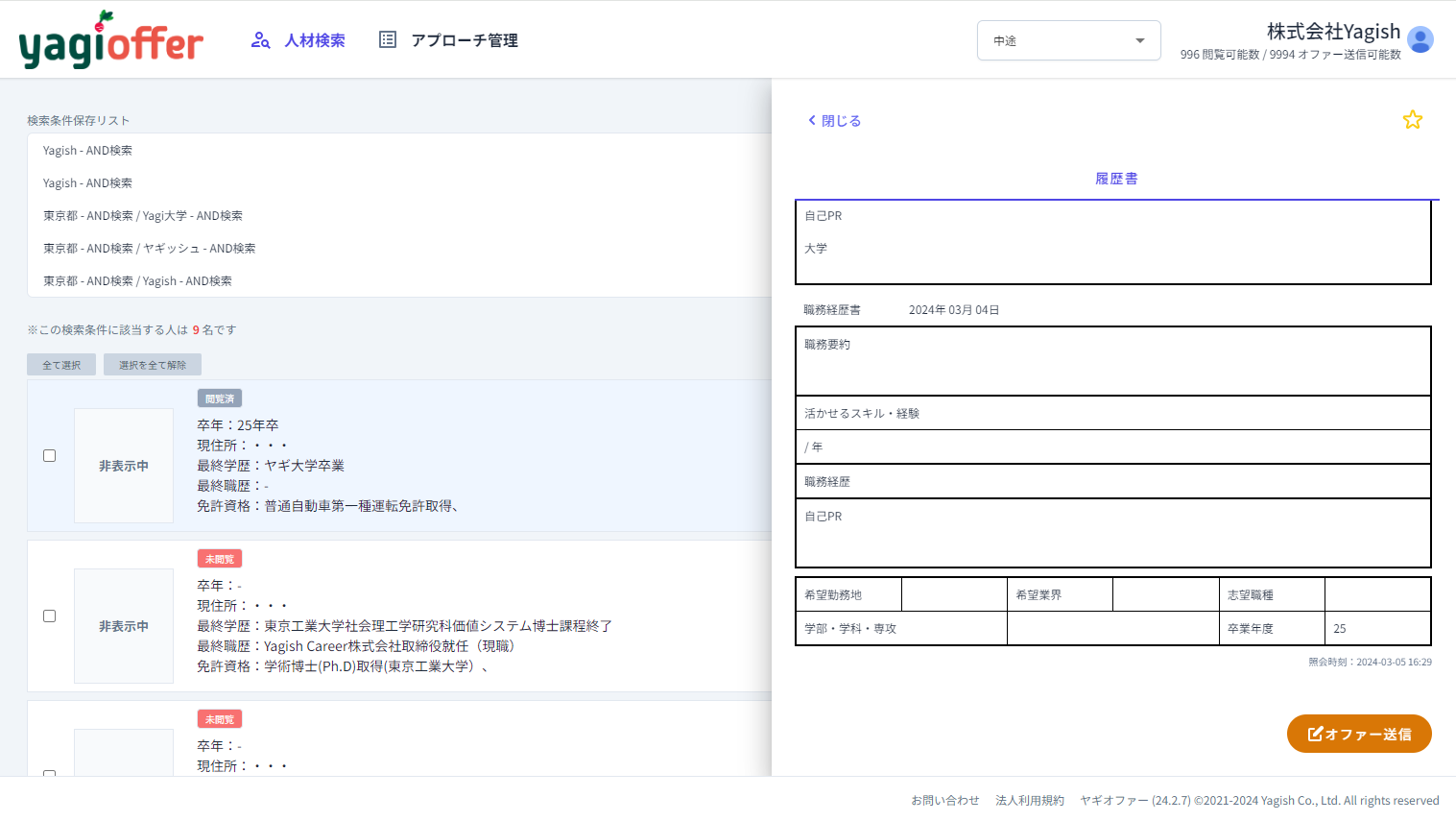Click the talent search person icon
Image resolution: width=1456 pixels, height=821 pixels.
260,40
